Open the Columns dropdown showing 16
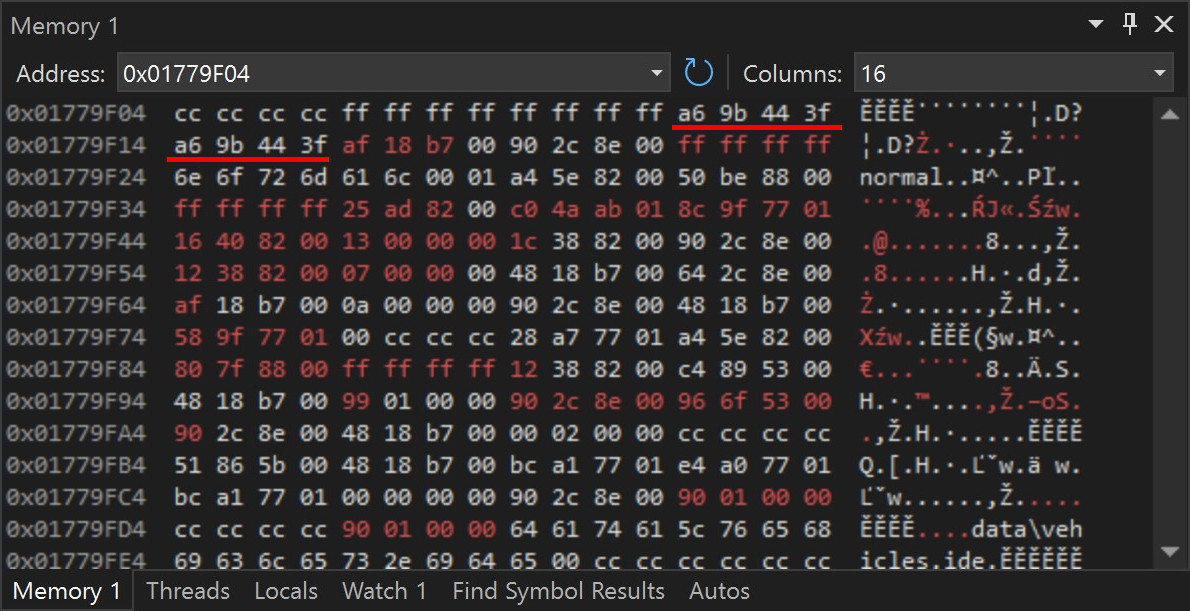 (1160, 72)
